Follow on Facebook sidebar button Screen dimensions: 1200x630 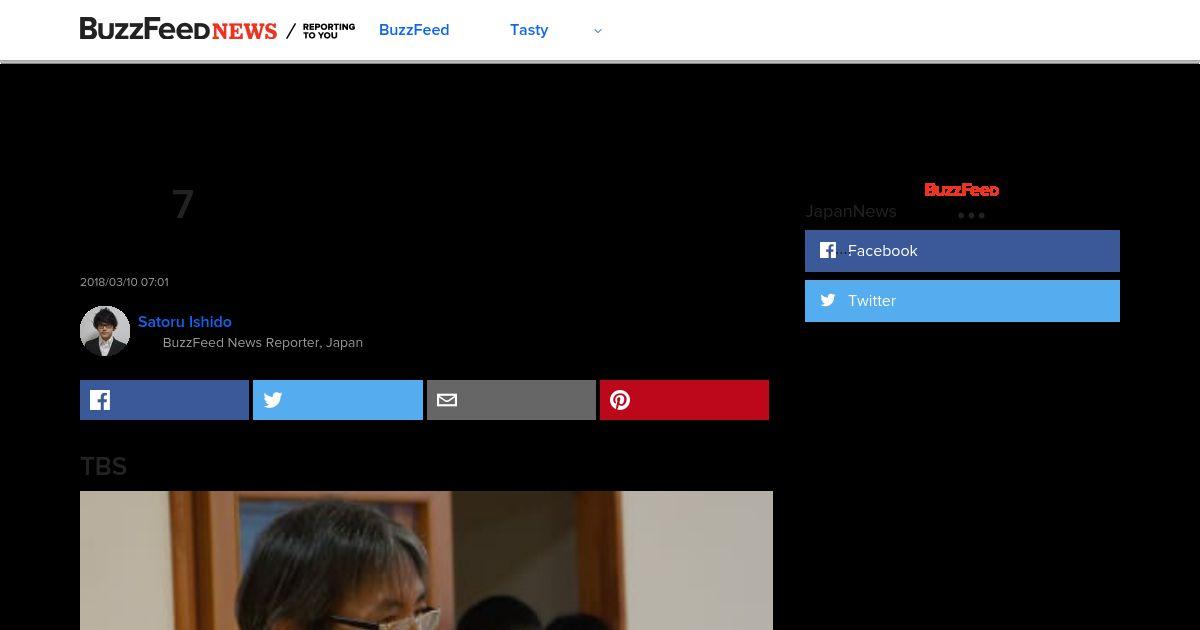962,251
